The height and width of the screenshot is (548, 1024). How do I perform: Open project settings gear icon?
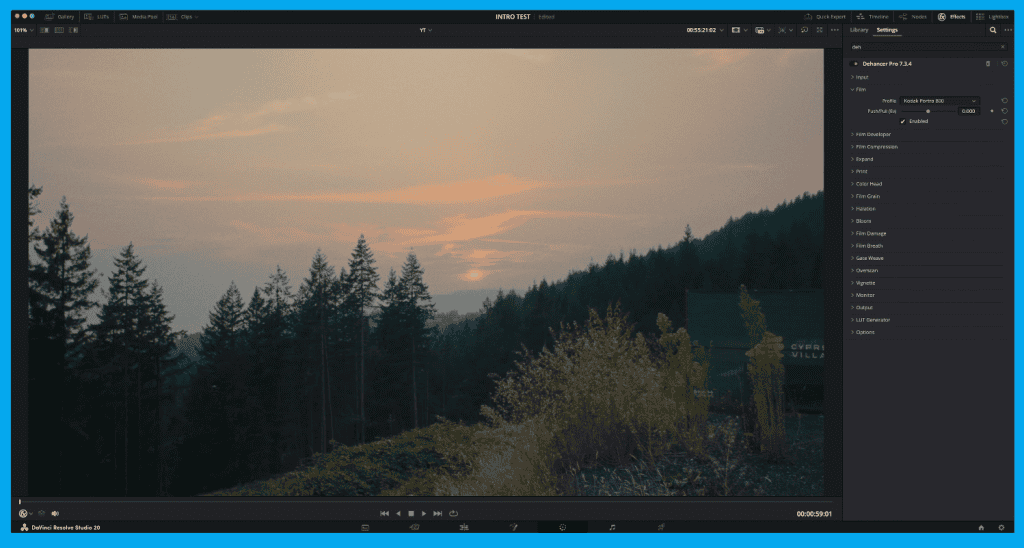pos(1003,527)
